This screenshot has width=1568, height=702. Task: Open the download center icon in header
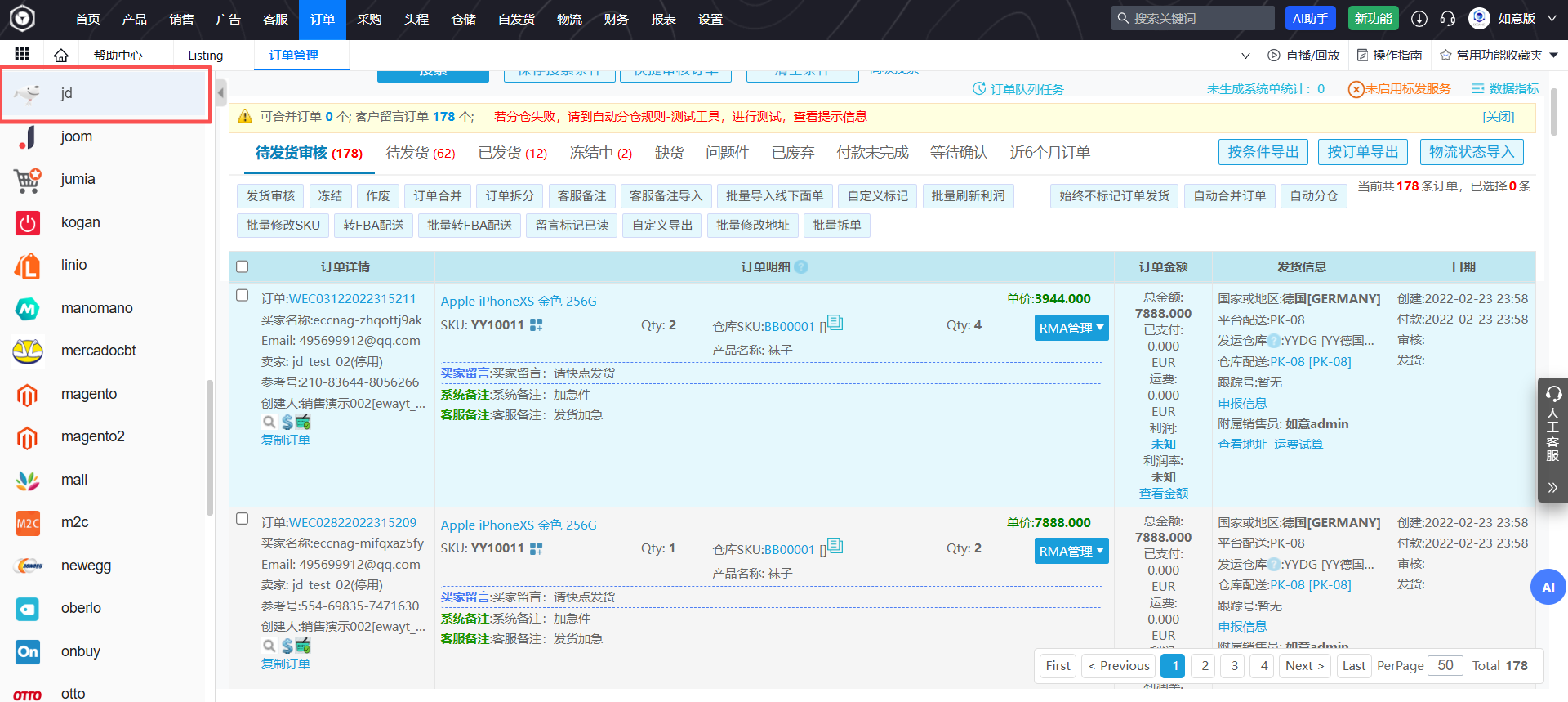[x=1419, y=19]
